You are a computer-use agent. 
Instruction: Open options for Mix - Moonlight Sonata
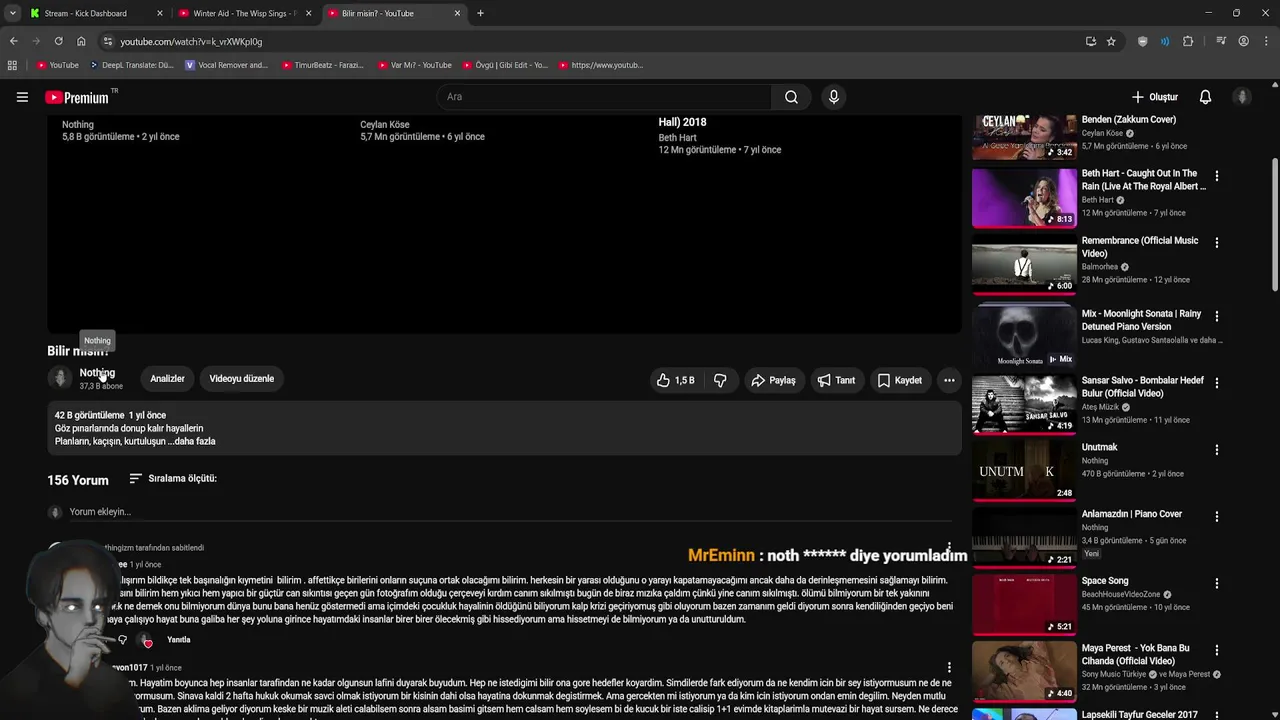tap(1217, 316)
